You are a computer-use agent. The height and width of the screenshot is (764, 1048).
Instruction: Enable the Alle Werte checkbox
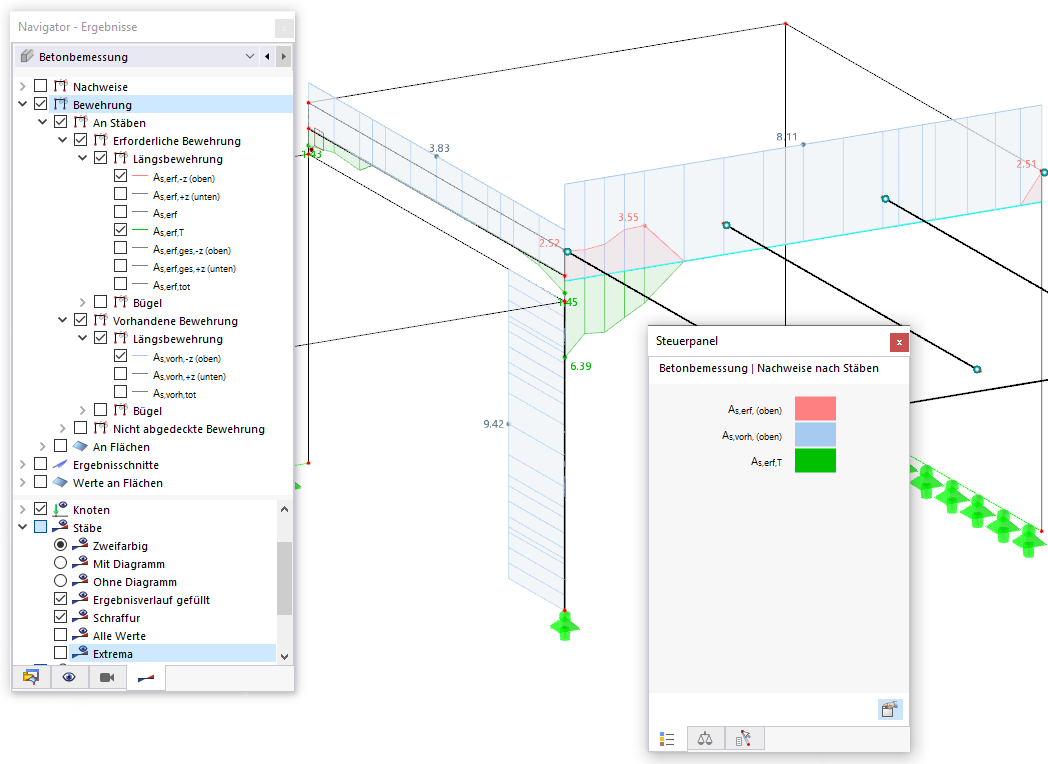tap(60, 635)
